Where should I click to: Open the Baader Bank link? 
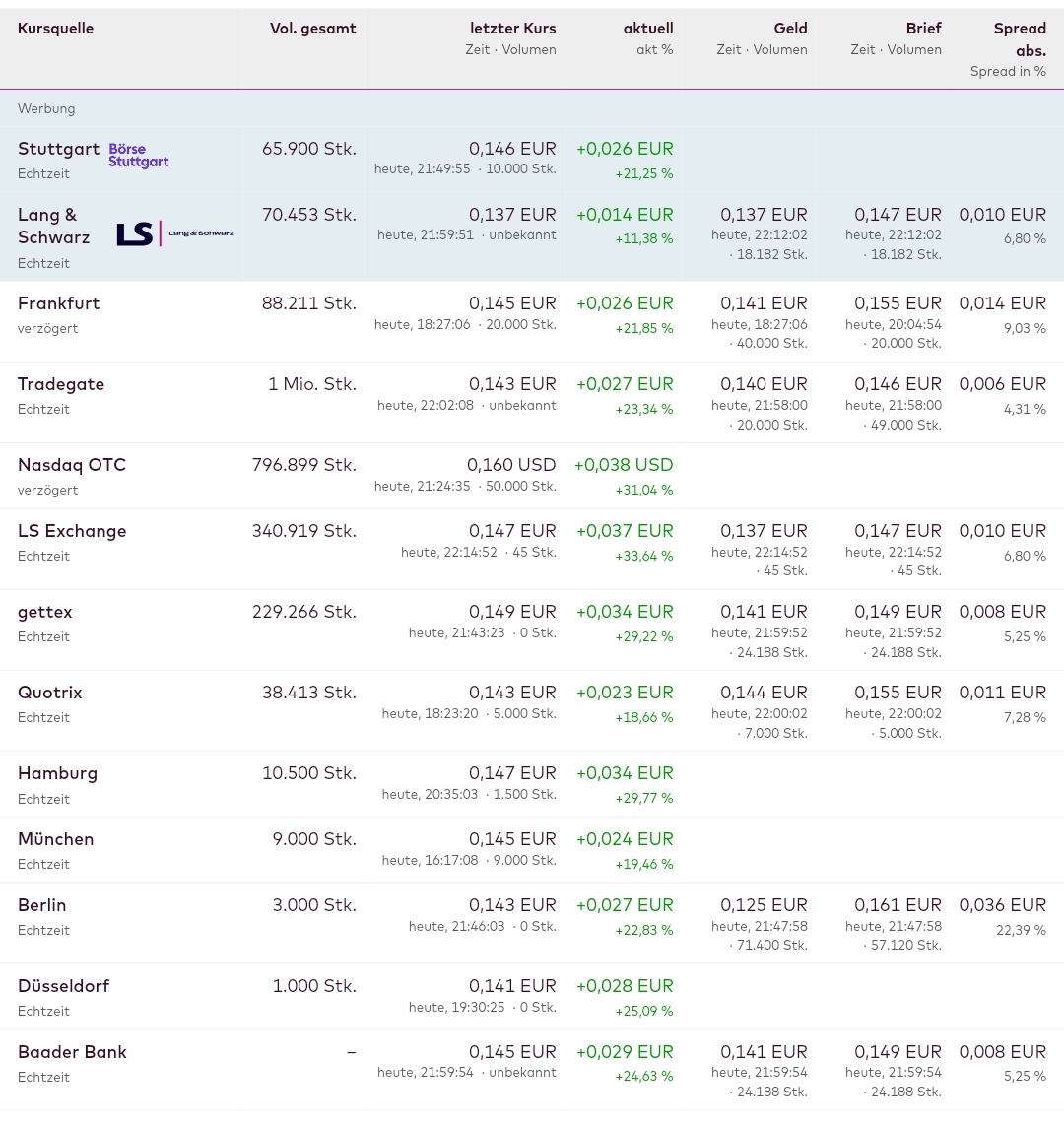(x=73, y=1052)
